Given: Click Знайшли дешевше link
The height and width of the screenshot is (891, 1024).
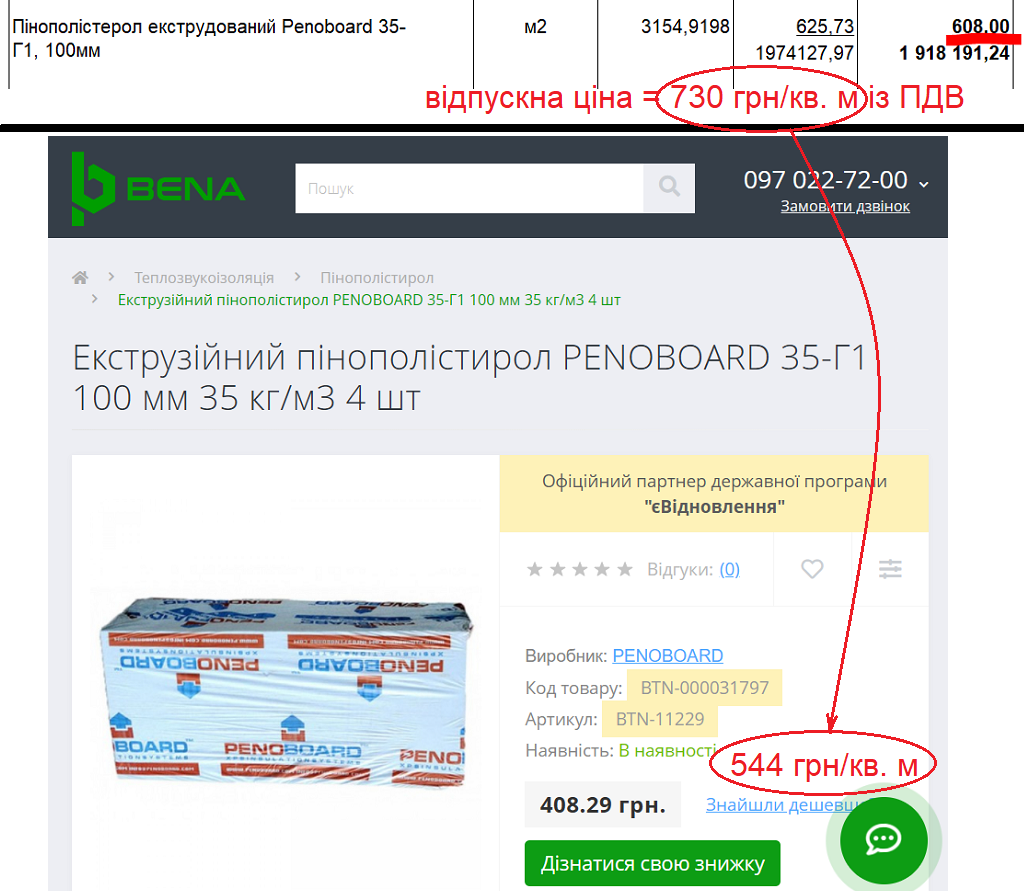Looking at the screenshot, I should point(784,805).
